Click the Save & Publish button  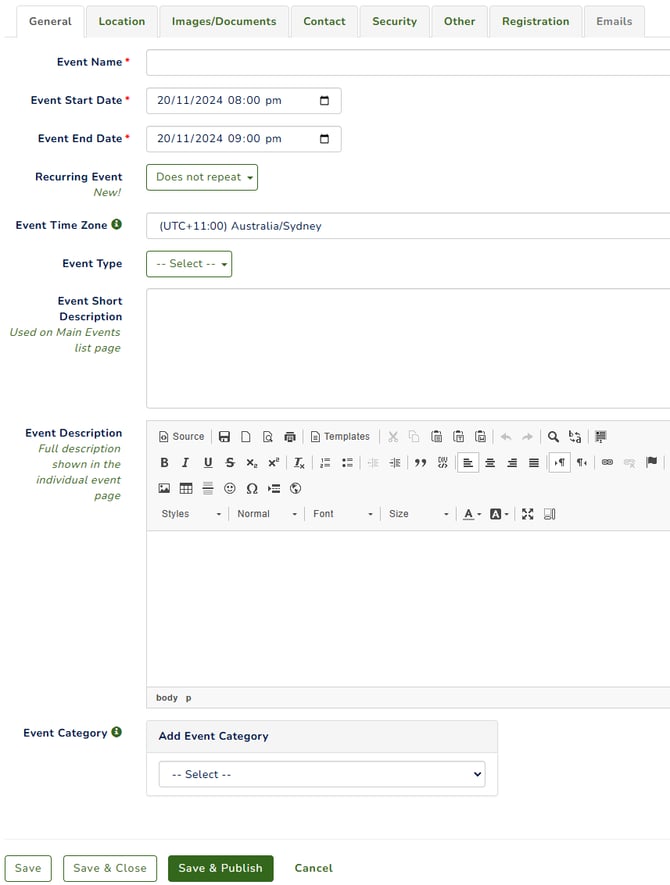[221, 868]
